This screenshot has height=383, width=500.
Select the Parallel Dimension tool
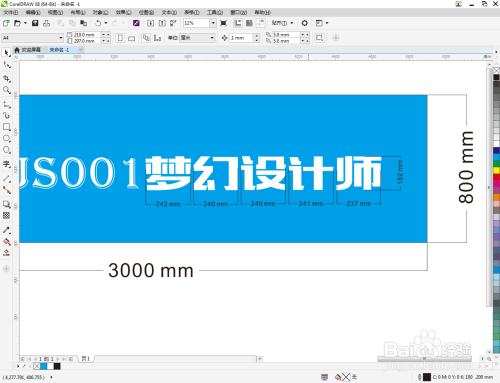point(6,179)
